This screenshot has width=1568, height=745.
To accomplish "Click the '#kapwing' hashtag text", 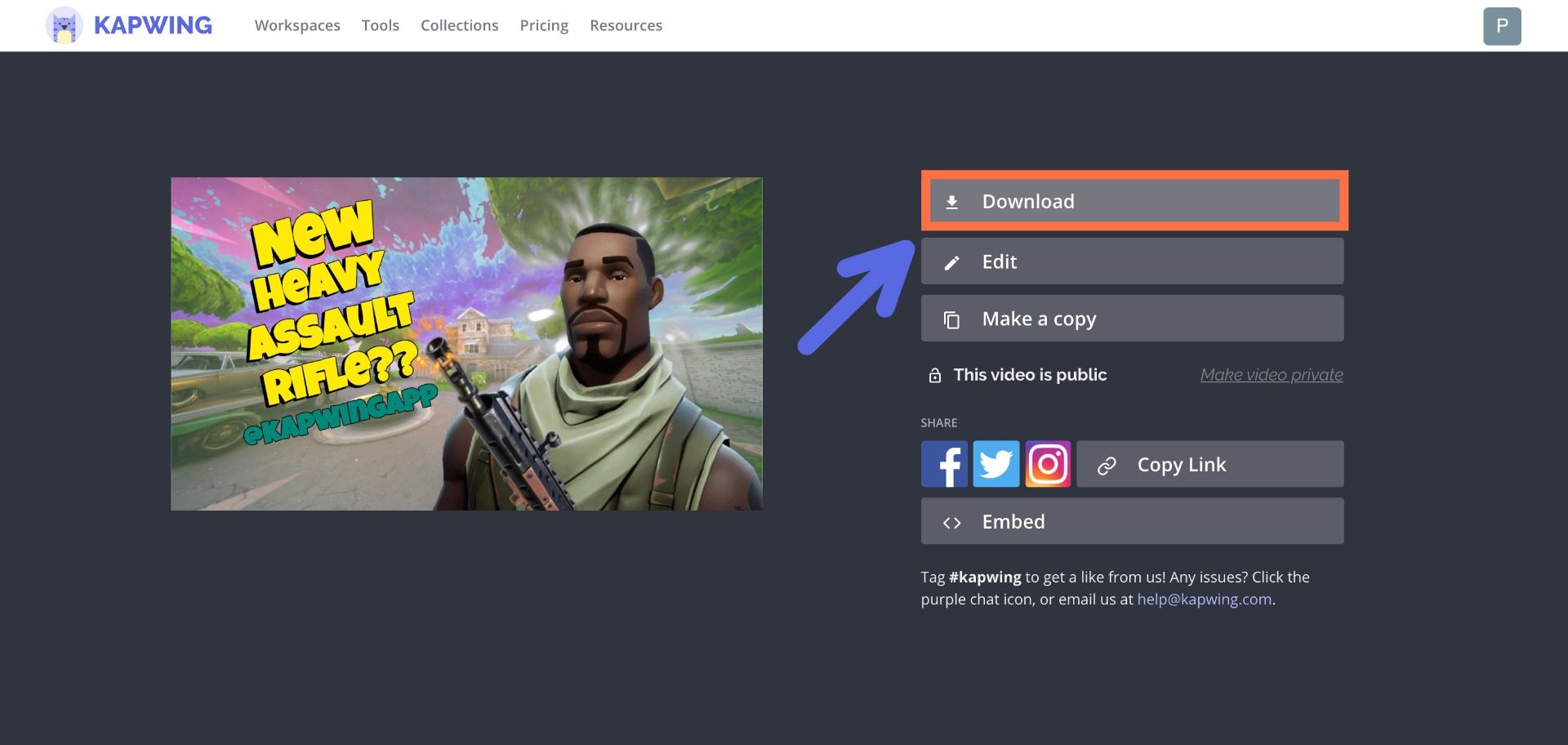I will pos(985,577).
